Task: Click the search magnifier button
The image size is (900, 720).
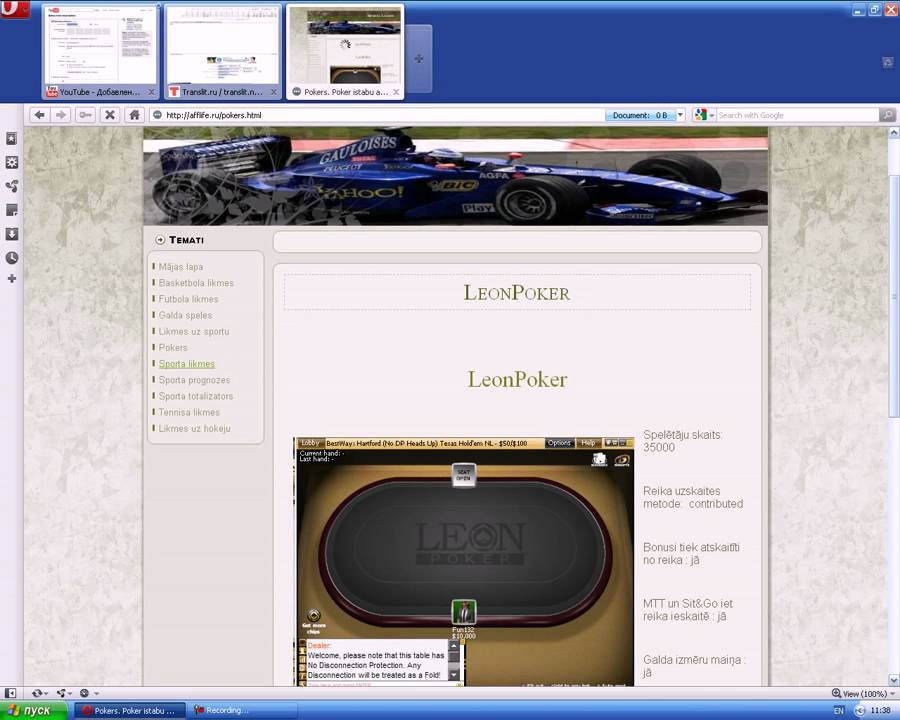Action: pos(887,115)
